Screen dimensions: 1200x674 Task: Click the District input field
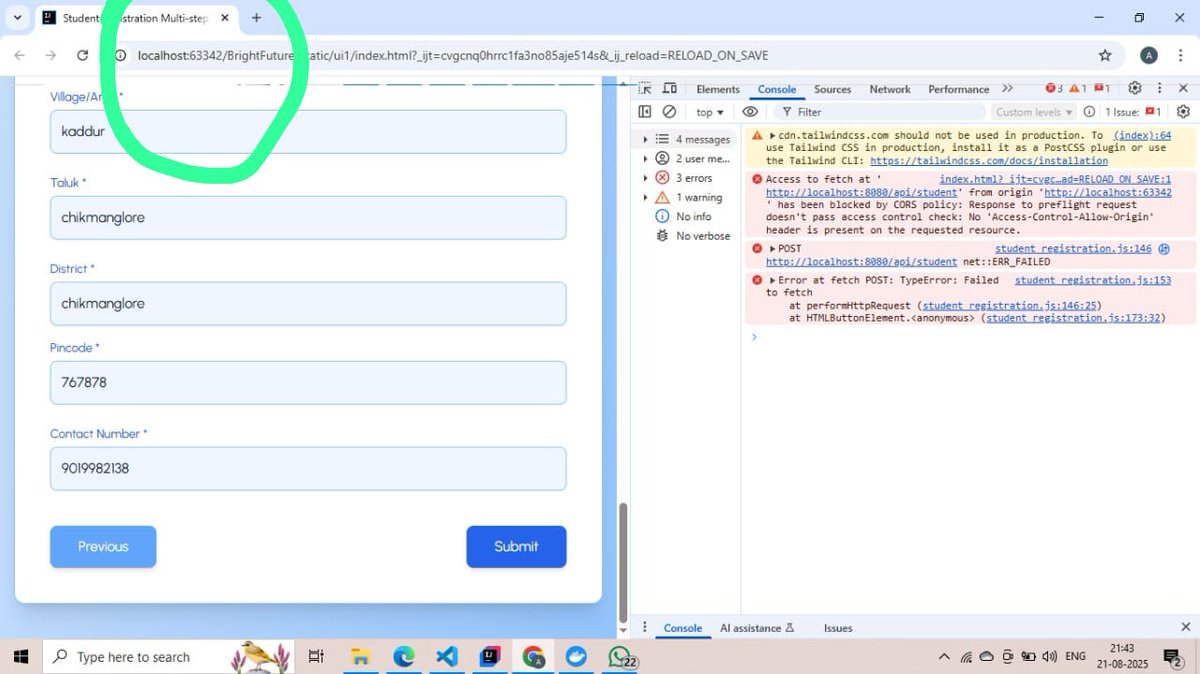(x=308, y=303)
